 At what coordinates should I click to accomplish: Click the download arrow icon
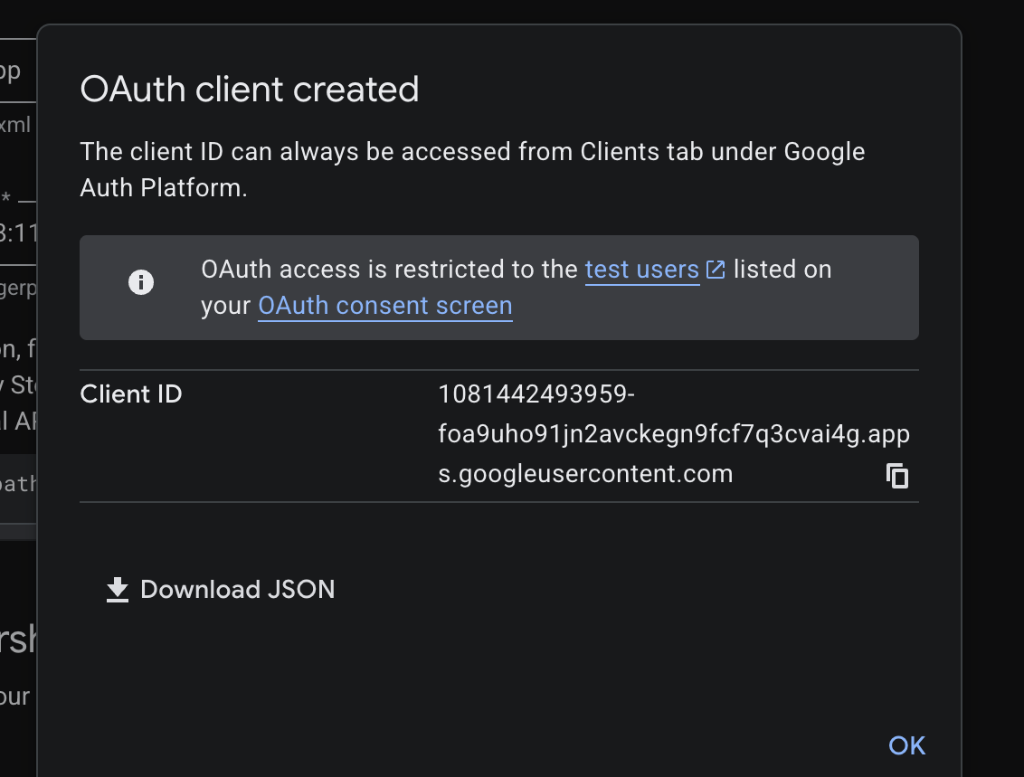(x=118, y=590)
